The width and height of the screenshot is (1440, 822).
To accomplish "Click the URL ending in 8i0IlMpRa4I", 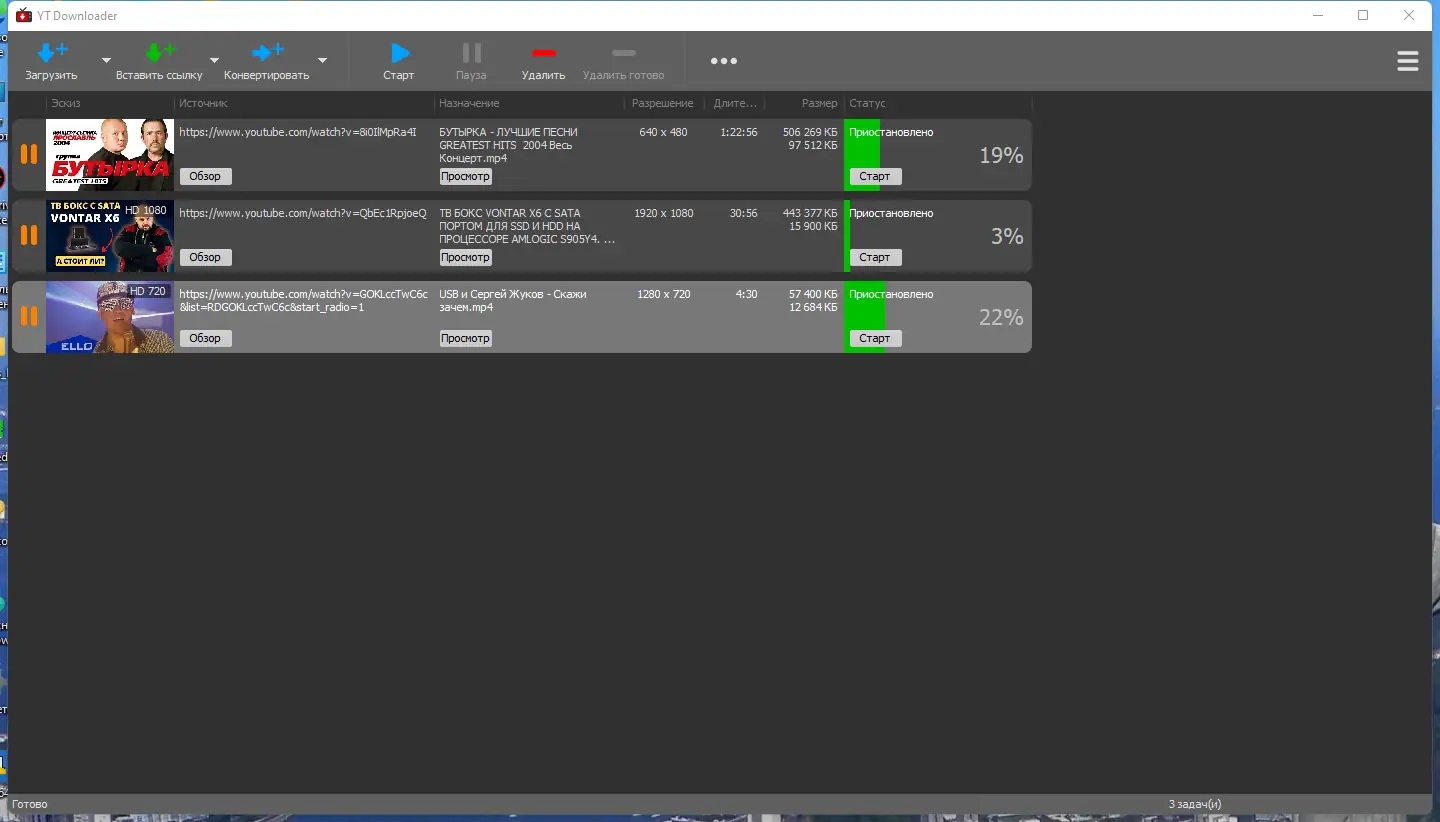I will coord(298,132).
